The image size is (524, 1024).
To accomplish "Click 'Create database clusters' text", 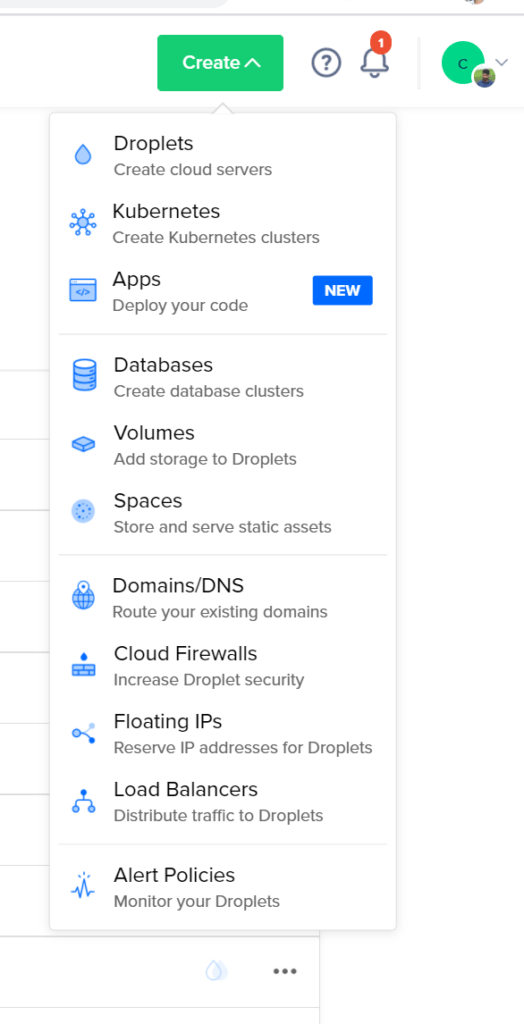I will (x=208, y=391).
